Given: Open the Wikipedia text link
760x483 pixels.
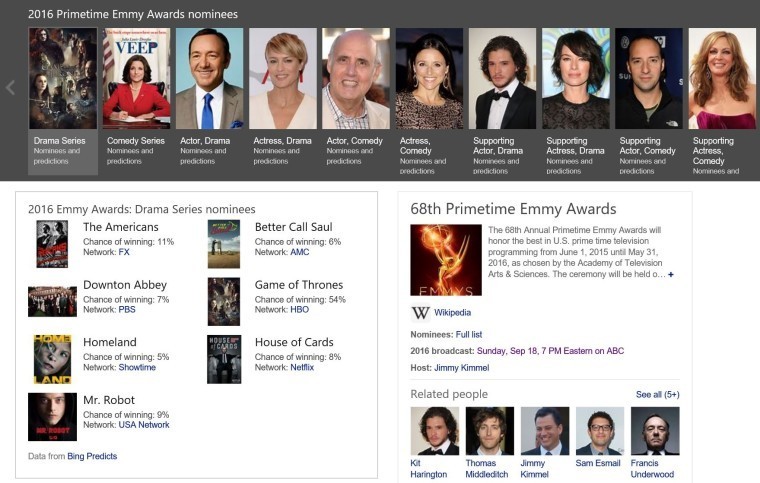Looking at the screenshot, I should coord(452,313).
